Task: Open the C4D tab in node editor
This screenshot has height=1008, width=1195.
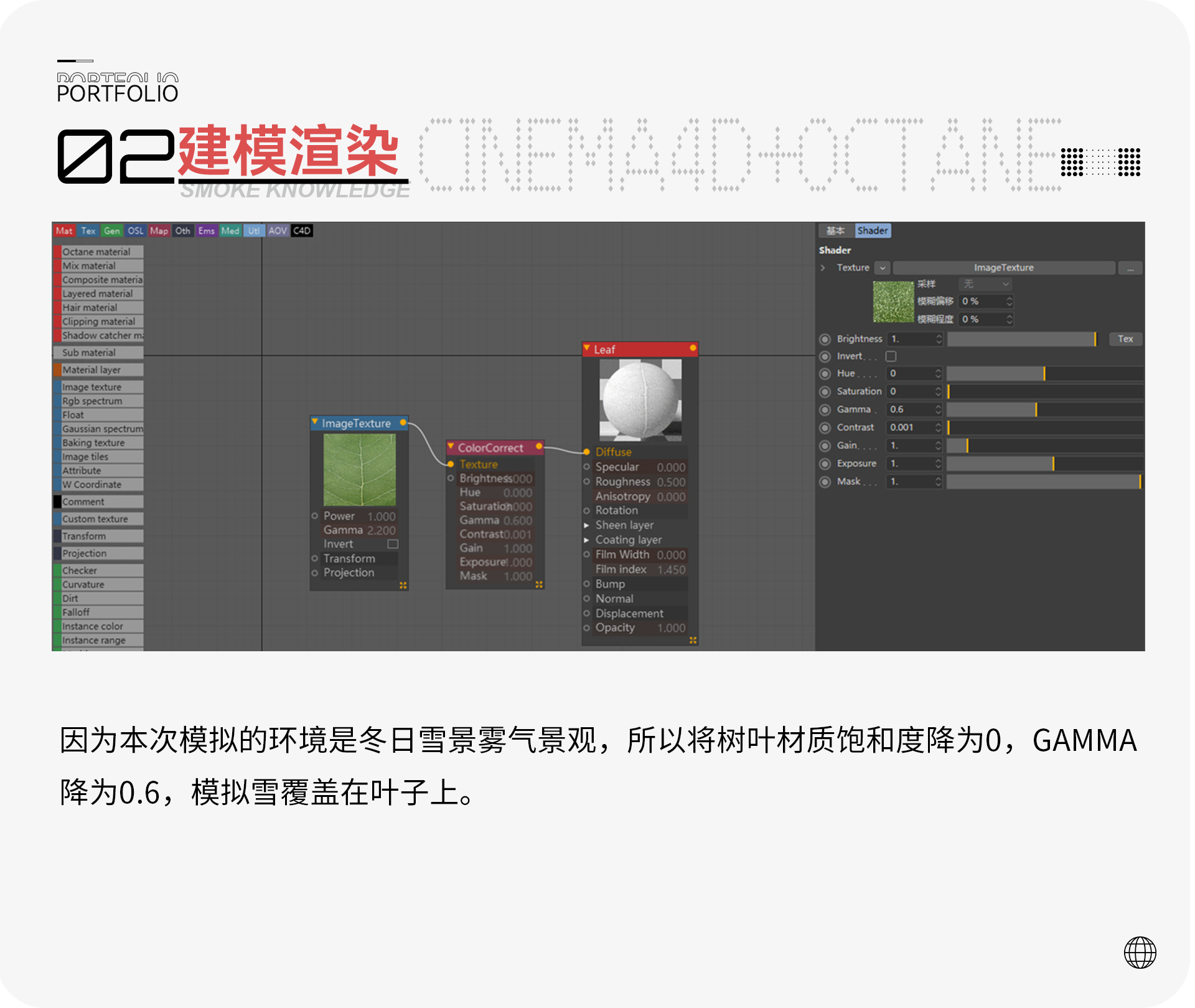Action: pyautogui.click(x=301, y=230)
